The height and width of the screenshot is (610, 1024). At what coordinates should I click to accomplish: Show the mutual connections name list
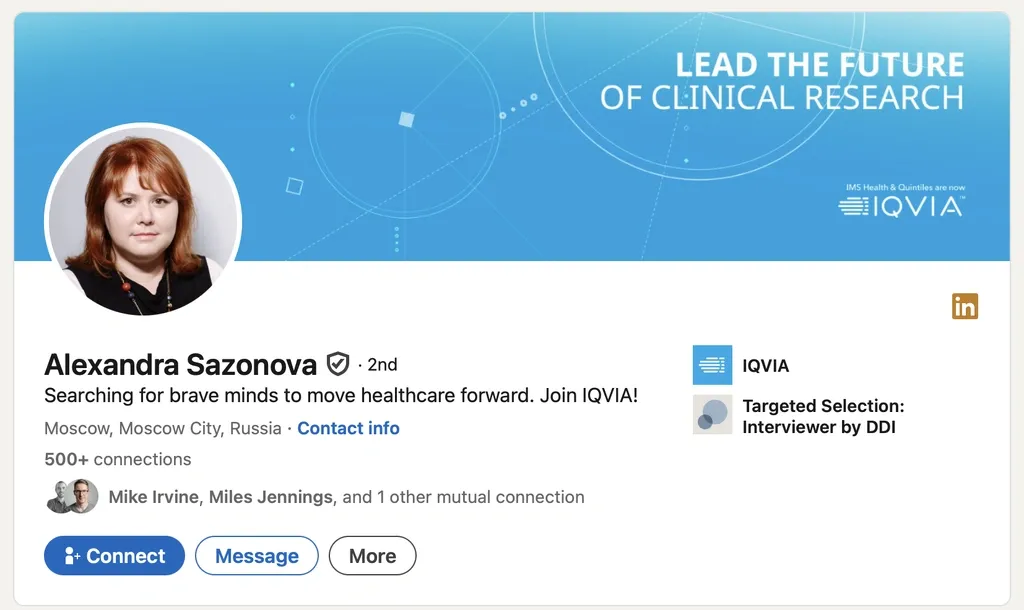tap(346, 497)
